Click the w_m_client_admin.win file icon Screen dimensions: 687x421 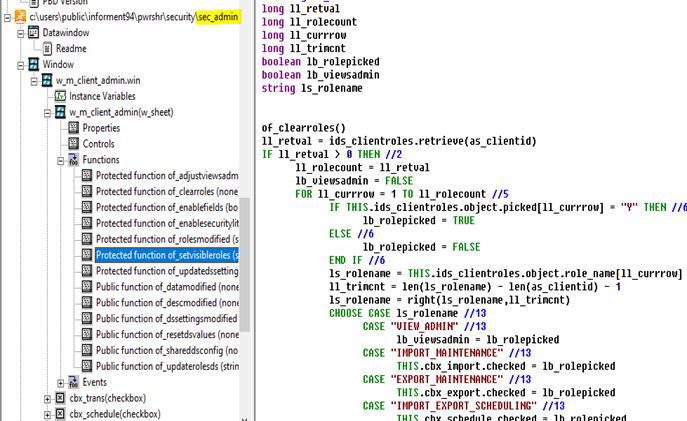[x=46, y=81]
